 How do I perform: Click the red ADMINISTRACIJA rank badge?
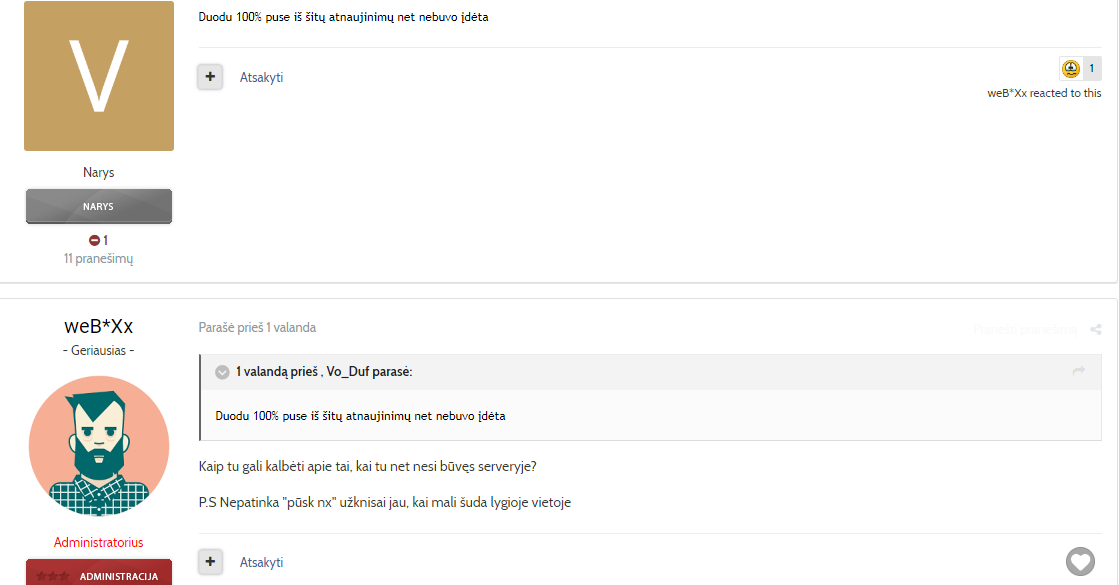98,574
